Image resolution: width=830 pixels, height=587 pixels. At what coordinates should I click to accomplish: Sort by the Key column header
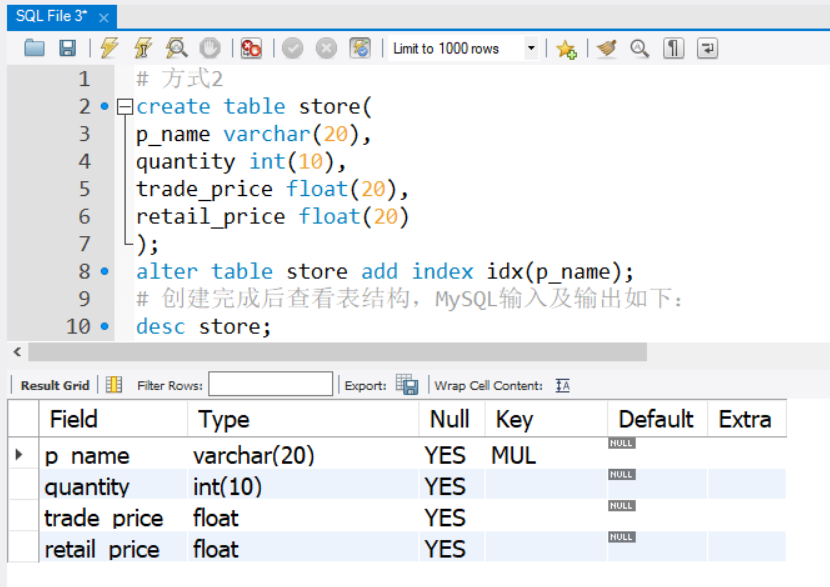pyautogui.click(x=546, y=419)
